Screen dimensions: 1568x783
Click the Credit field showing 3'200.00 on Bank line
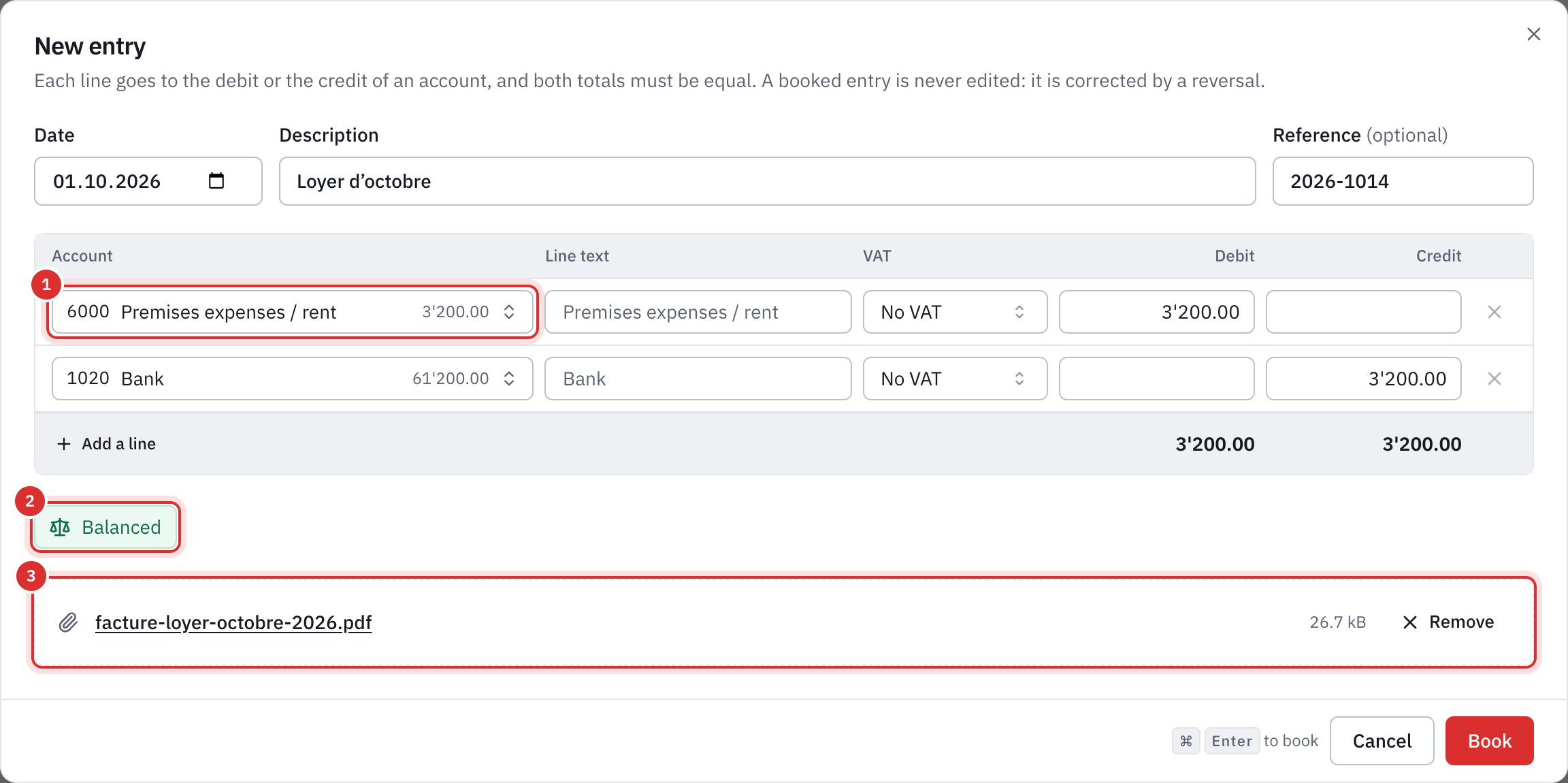coord(1363,379)
